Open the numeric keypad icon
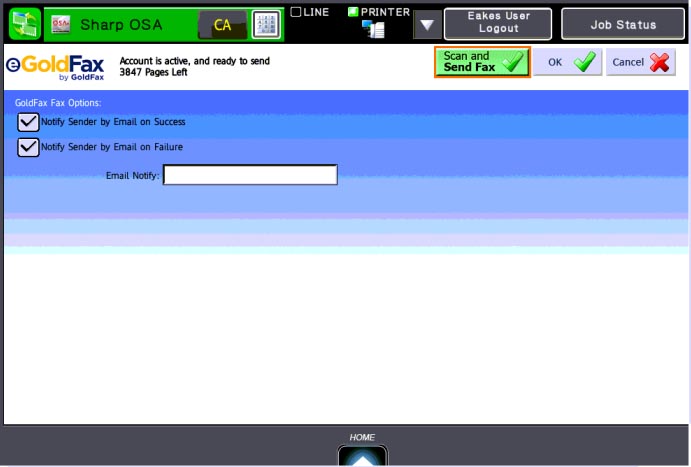The image size is (691, 467). point(266,25)
